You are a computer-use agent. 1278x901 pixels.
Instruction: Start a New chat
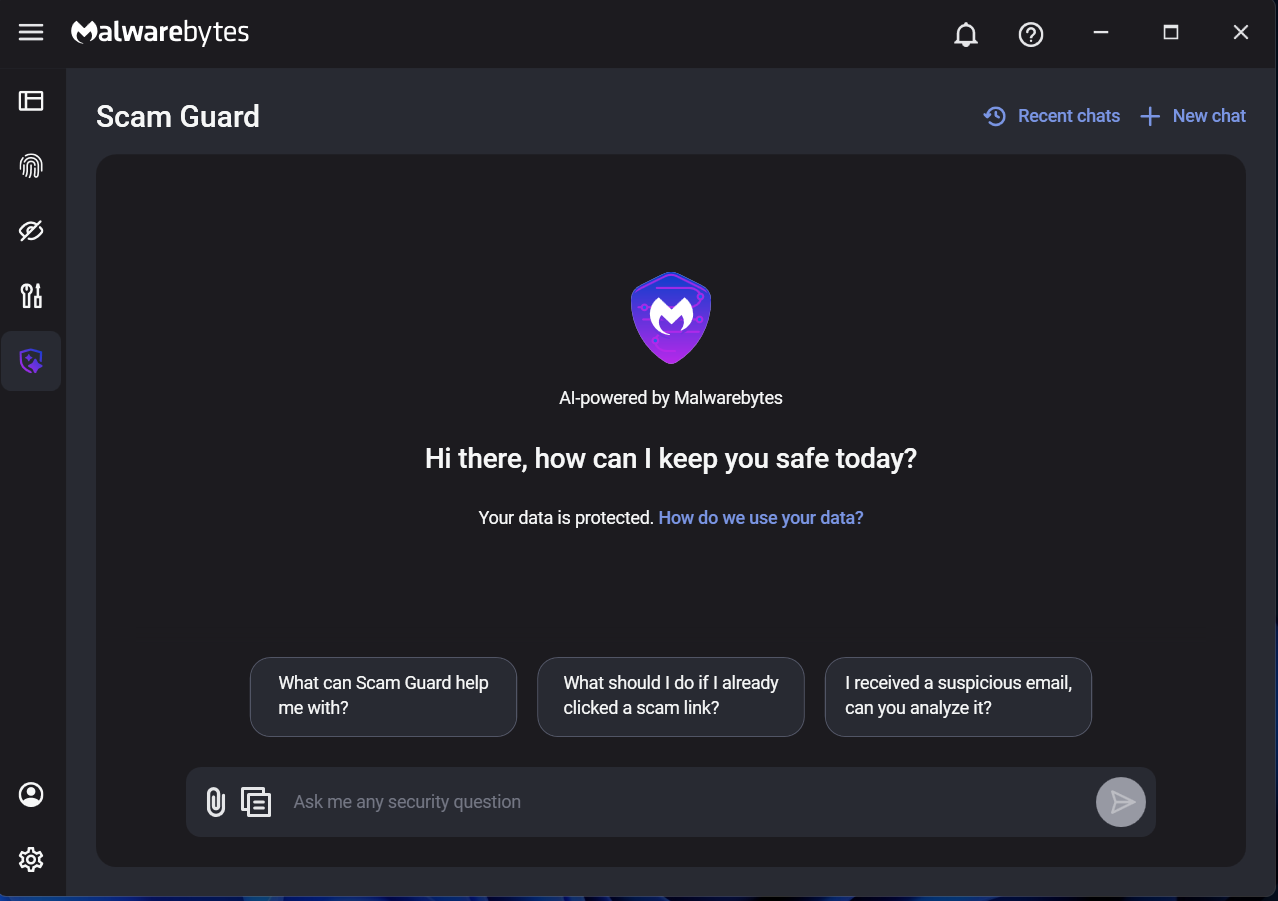[x=1194, y=116]
